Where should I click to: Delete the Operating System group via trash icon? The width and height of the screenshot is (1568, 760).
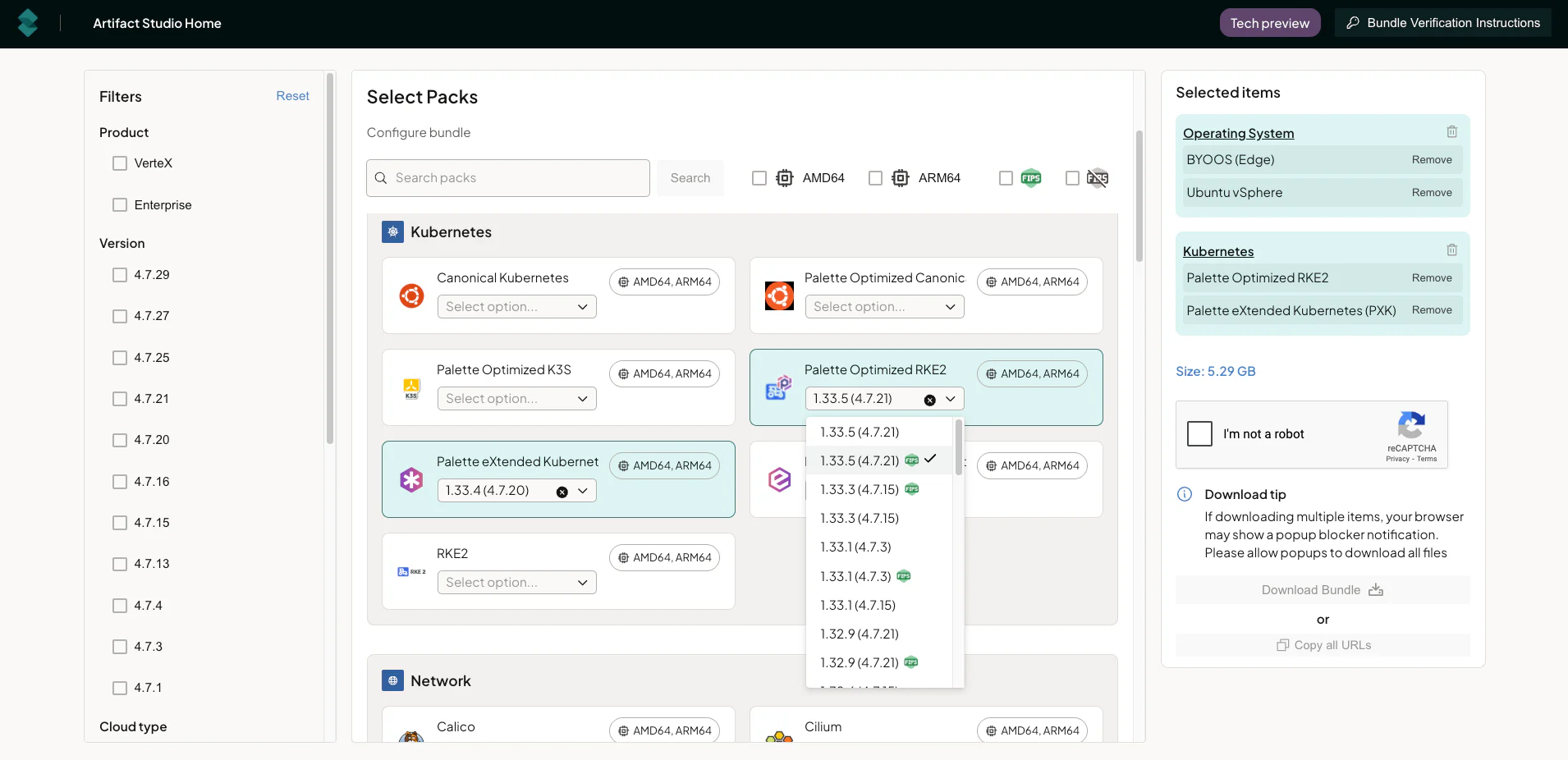pos(1451,132)
